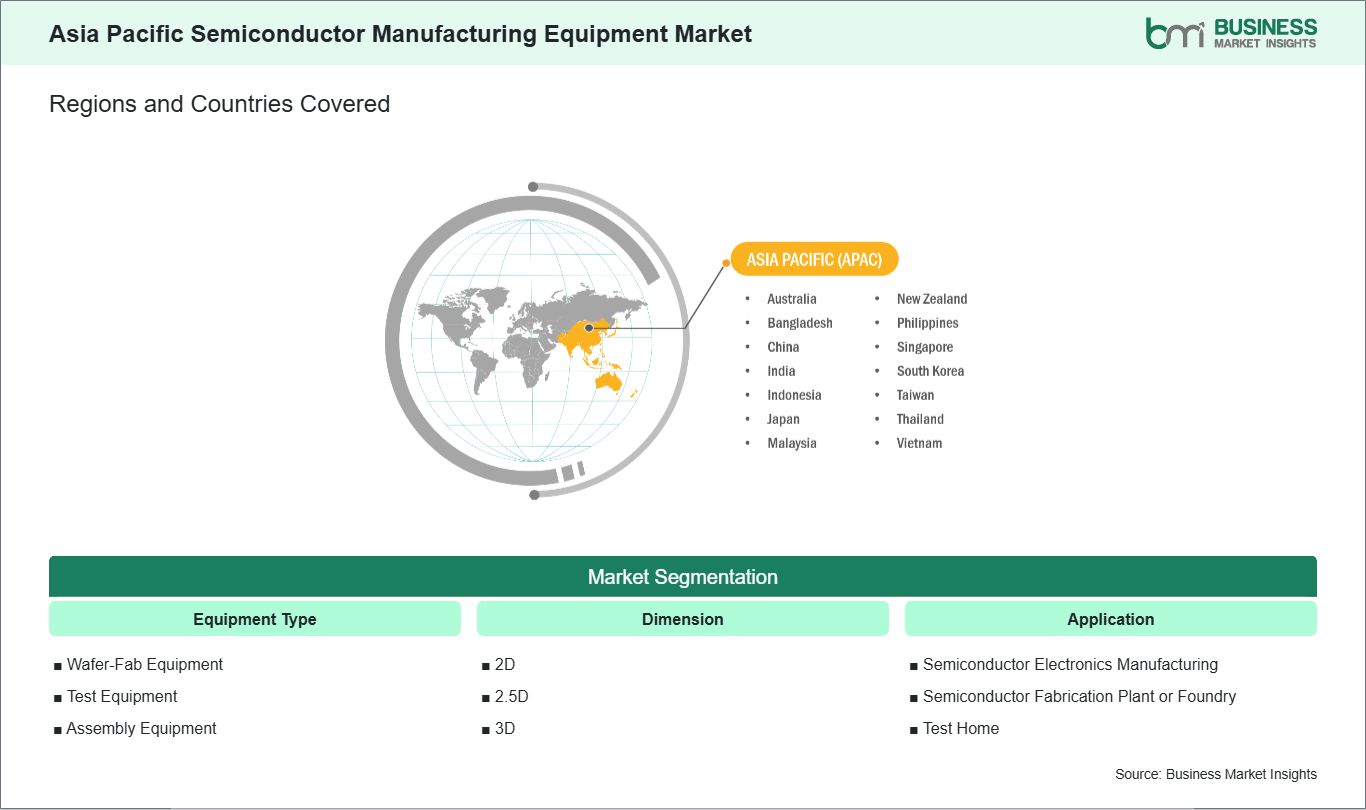The image size is (1366, 810).
Task: Select the Application segment header
Action: [x=1110, y=619]
